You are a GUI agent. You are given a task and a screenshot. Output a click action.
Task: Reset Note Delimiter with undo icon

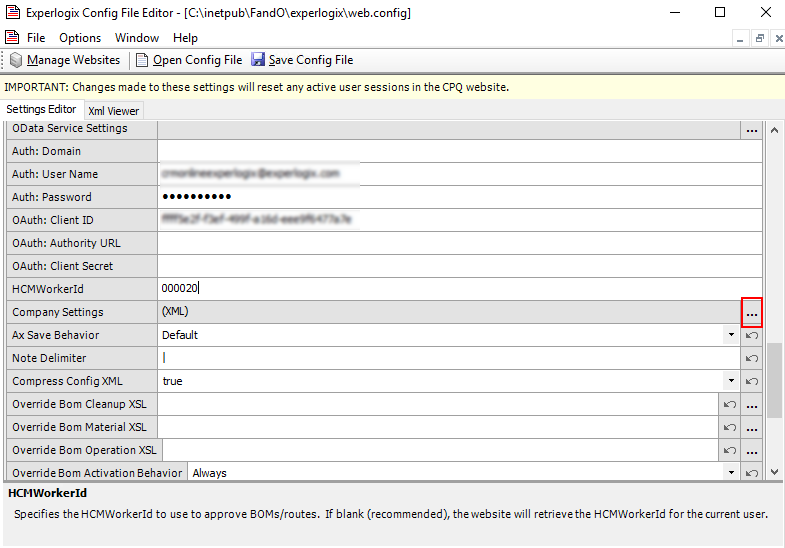pyautogui.click(x=751, y=358)
